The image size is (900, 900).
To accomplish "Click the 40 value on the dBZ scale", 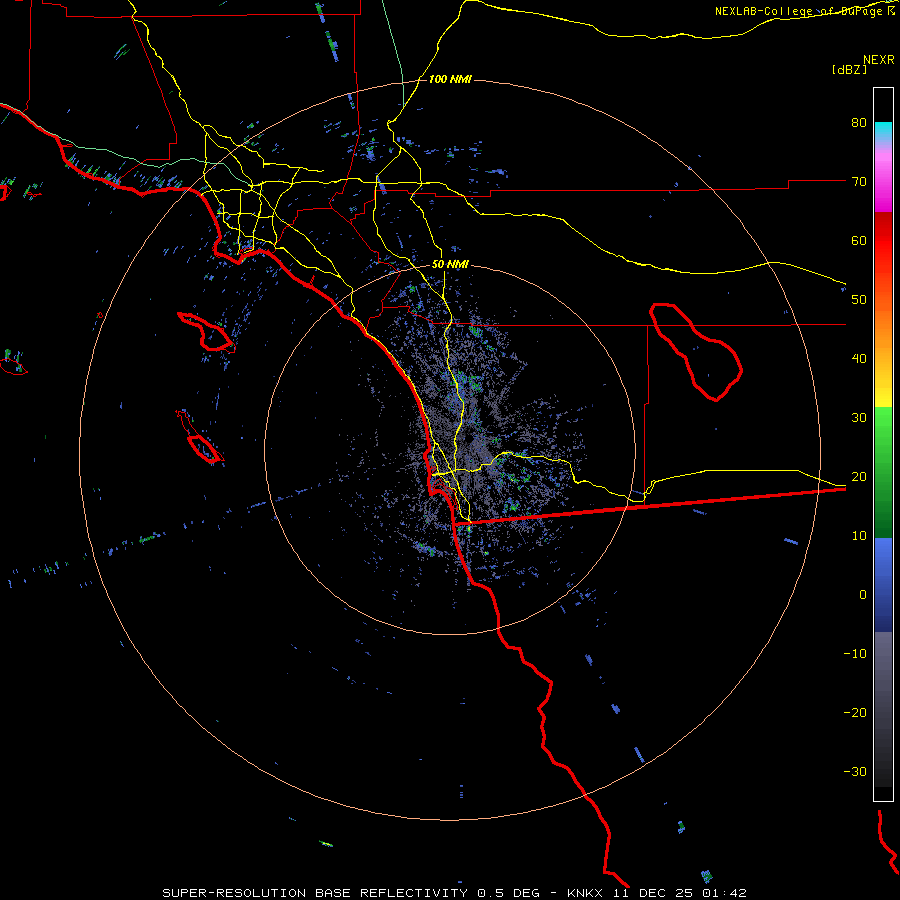I will click(x=859, y=358).
